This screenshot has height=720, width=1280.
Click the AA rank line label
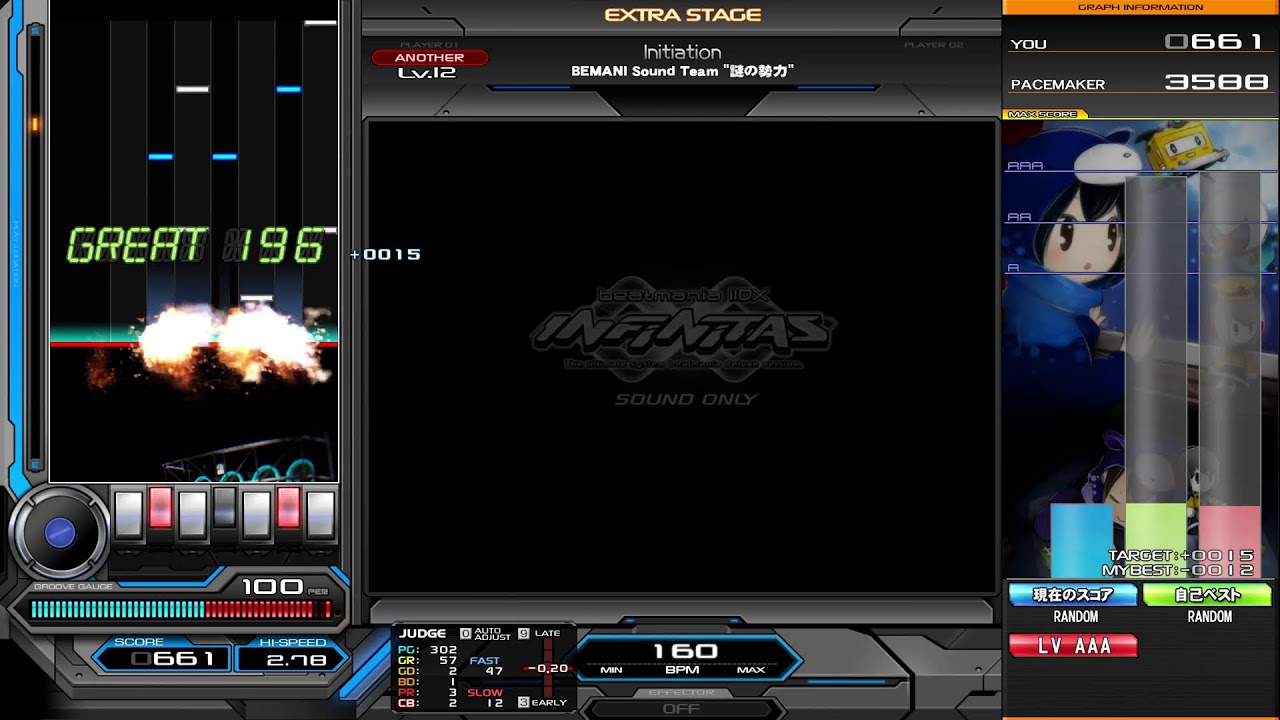coord(1019,217)
